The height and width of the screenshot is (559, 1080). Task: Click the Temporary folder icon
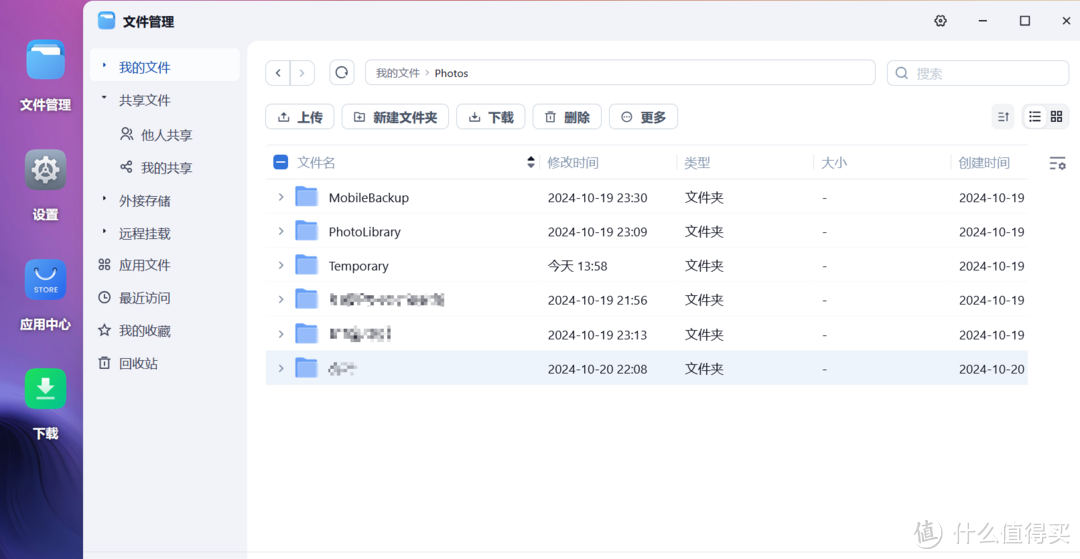tap(307, 265)
